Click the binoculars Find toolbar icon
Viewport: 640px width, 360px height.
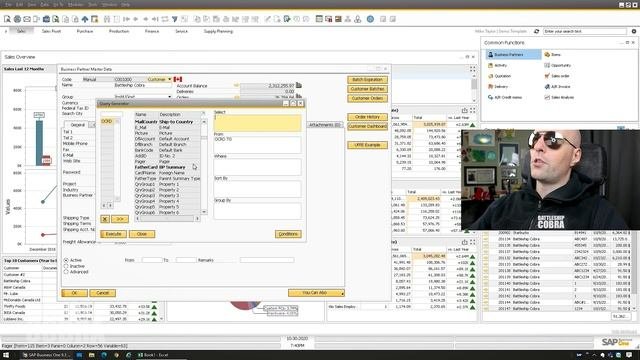[107, 19]
